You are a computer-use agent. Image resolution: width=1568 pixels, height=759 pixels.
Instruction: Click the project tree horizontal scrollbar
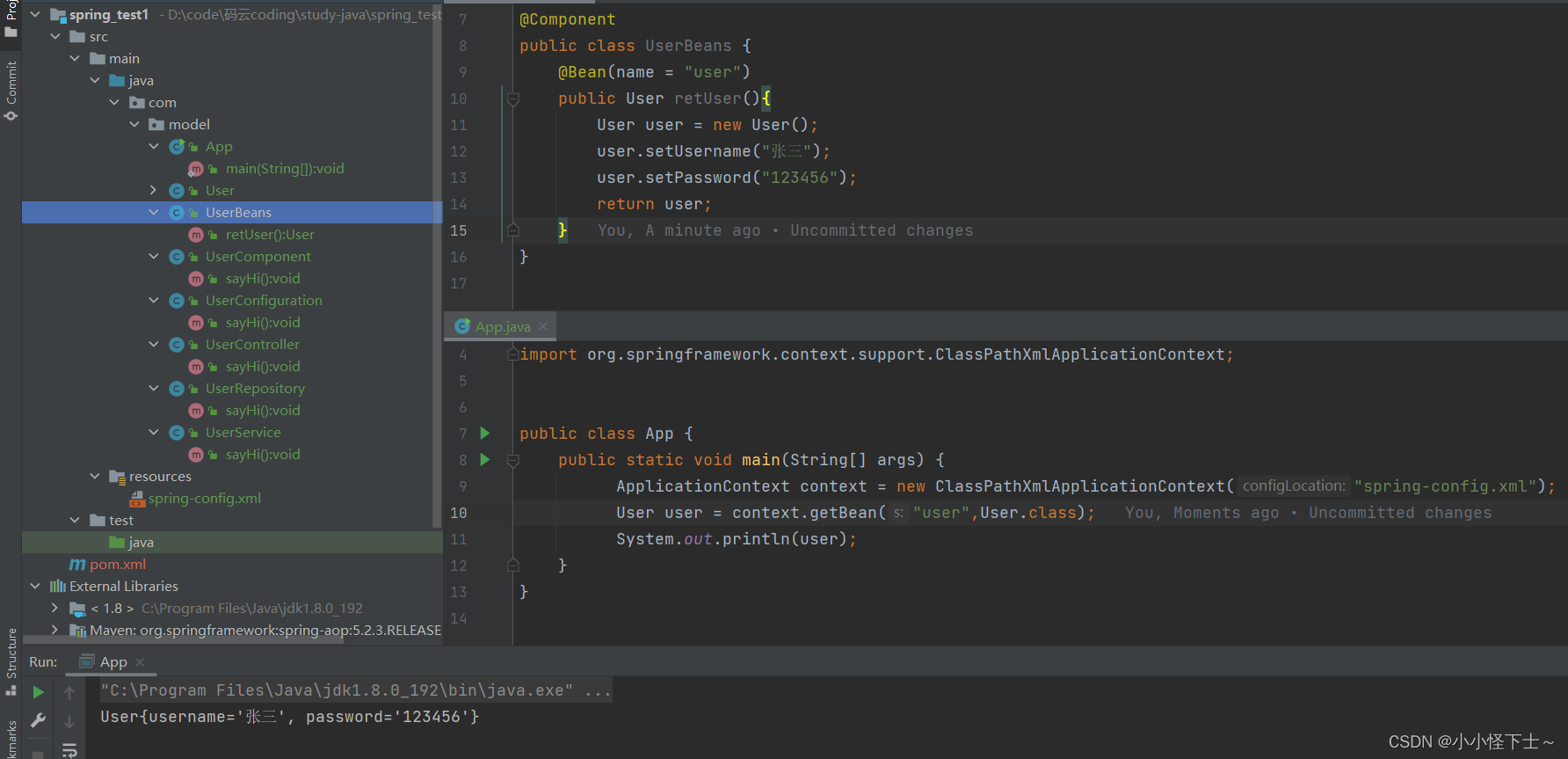pos(183,640)
